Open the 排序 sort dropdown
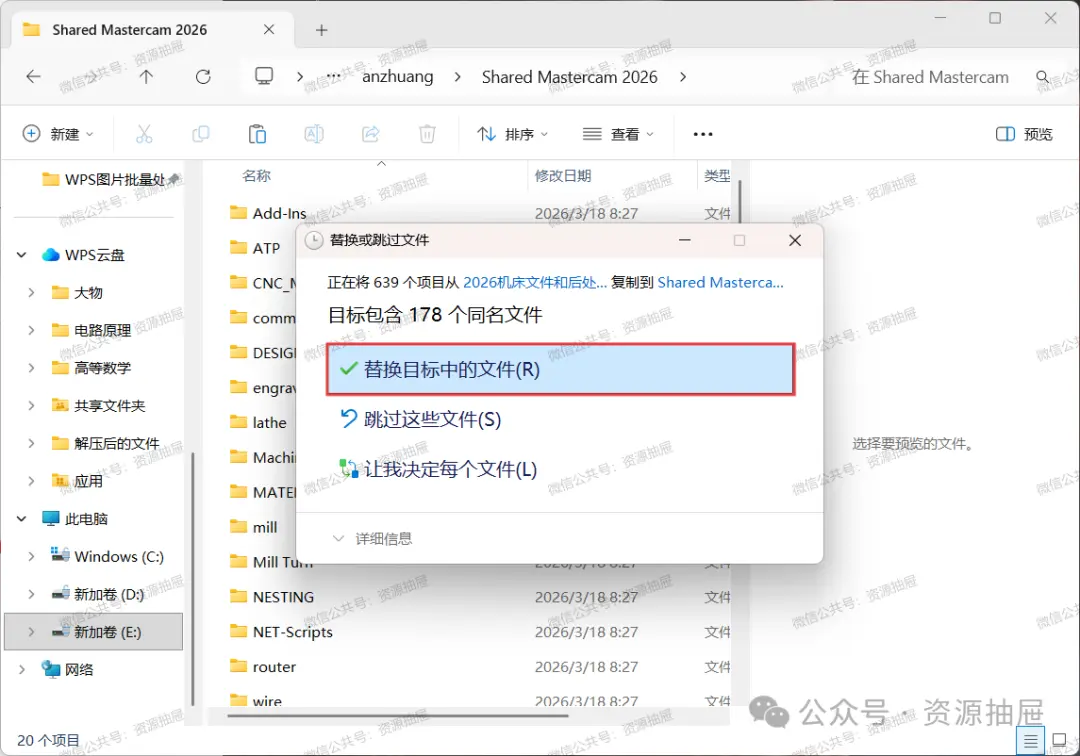Viewport: 1080px width, 756px height. pos(512,134)
